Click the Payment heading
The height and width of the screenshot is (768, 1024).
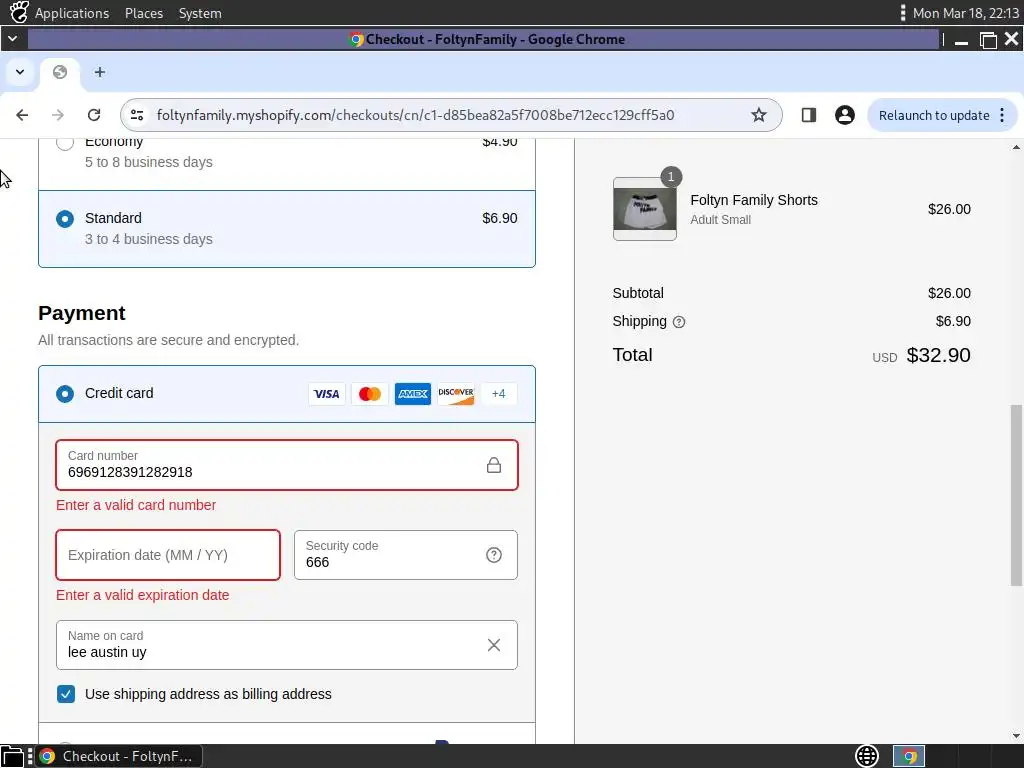(82, 313)
